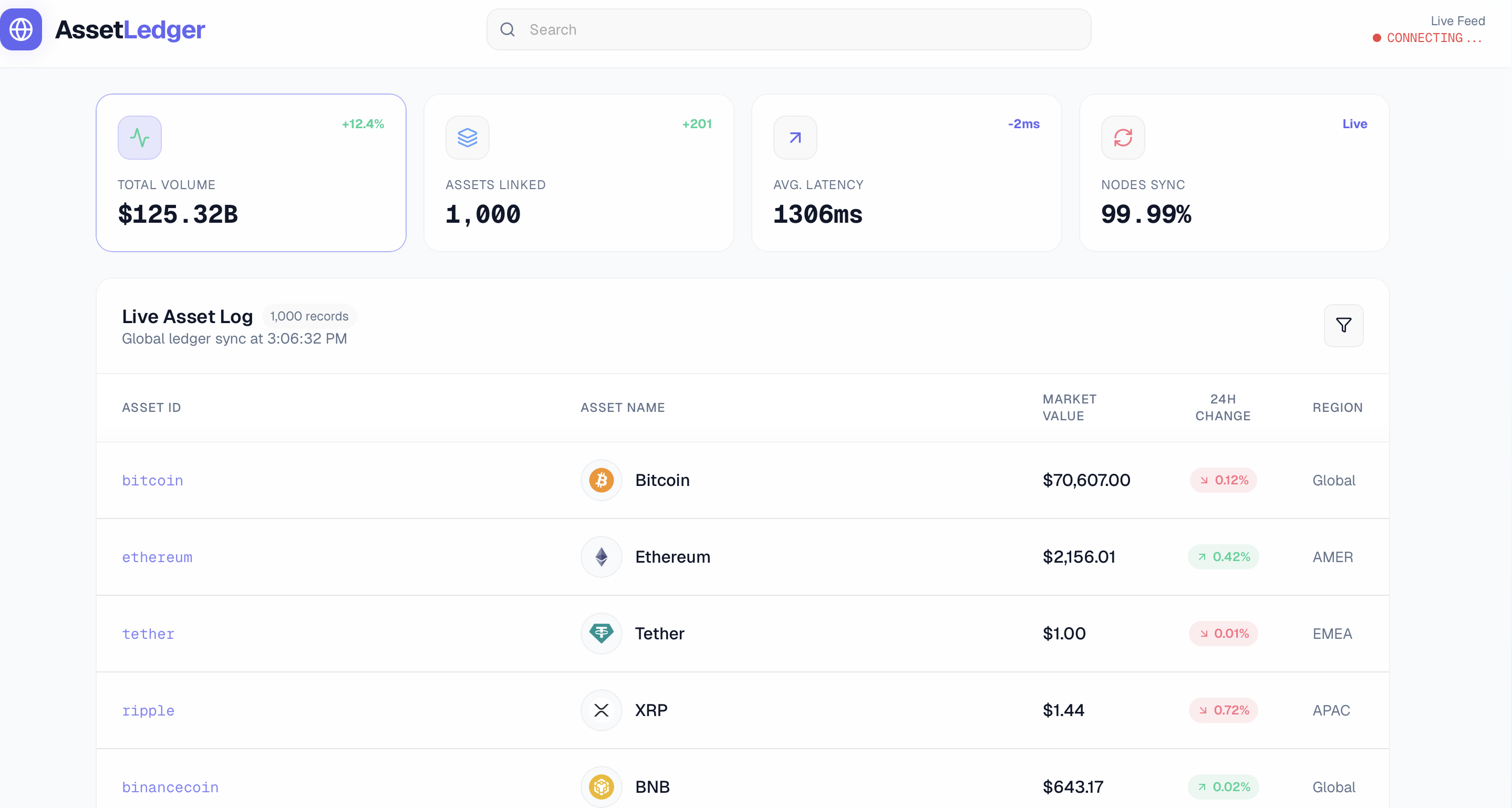Open the ethereum asset ID link
1512x808 pixels.
click(x=157, y=558)
